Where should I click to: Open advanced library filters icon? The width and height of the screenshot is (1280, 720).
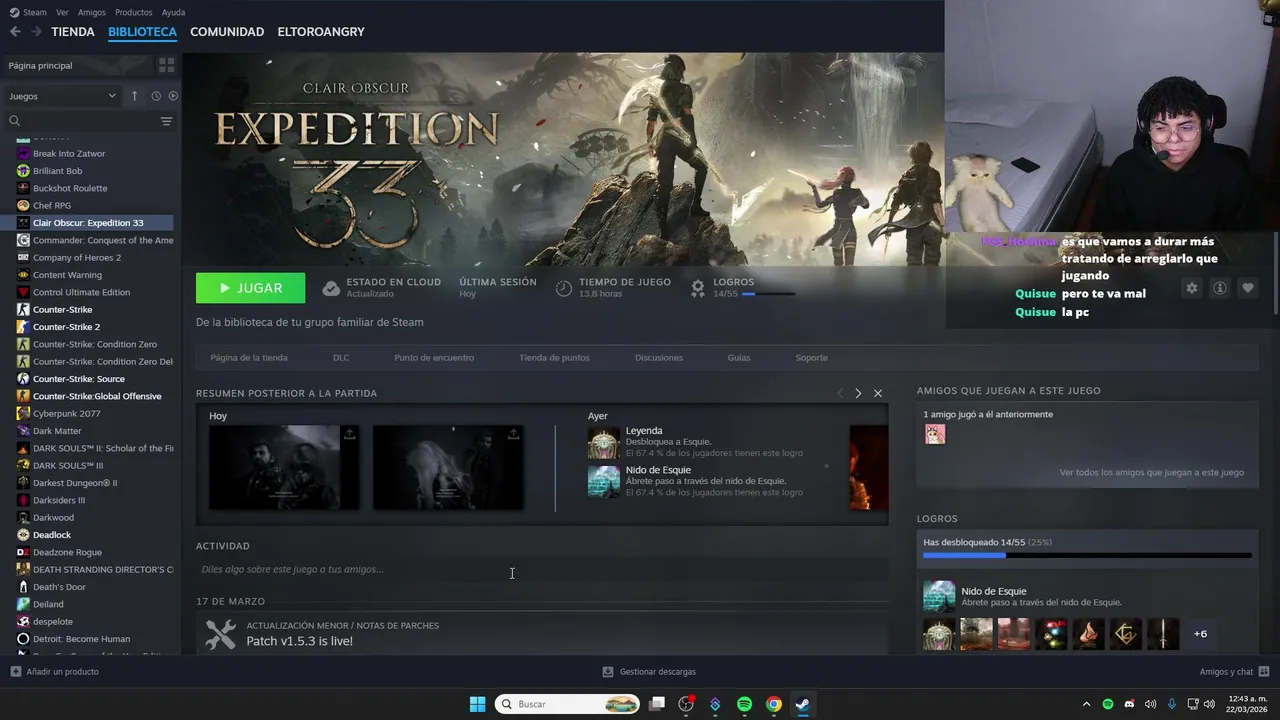tap(167, 121)
